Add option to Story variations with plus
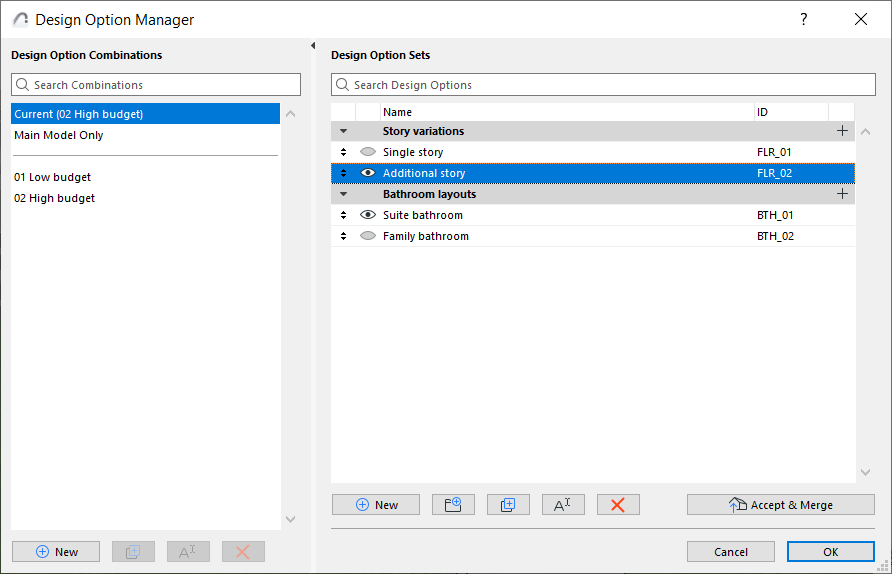892x574 pixels. (x=843, y=131)
